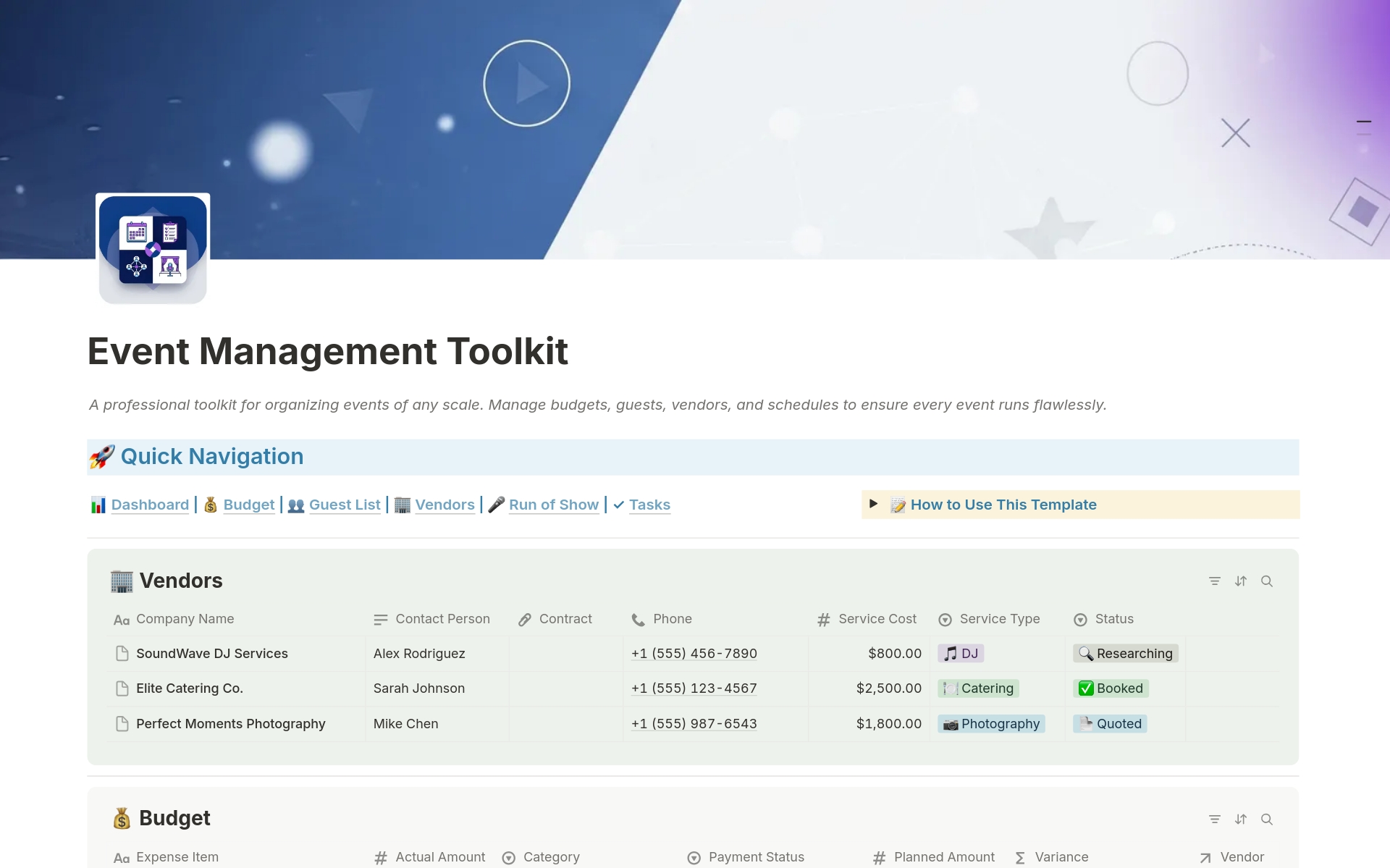Viewport: 1390px width, 868px height.
Task: Open the Payment Status column header menu
Action: 746,858
